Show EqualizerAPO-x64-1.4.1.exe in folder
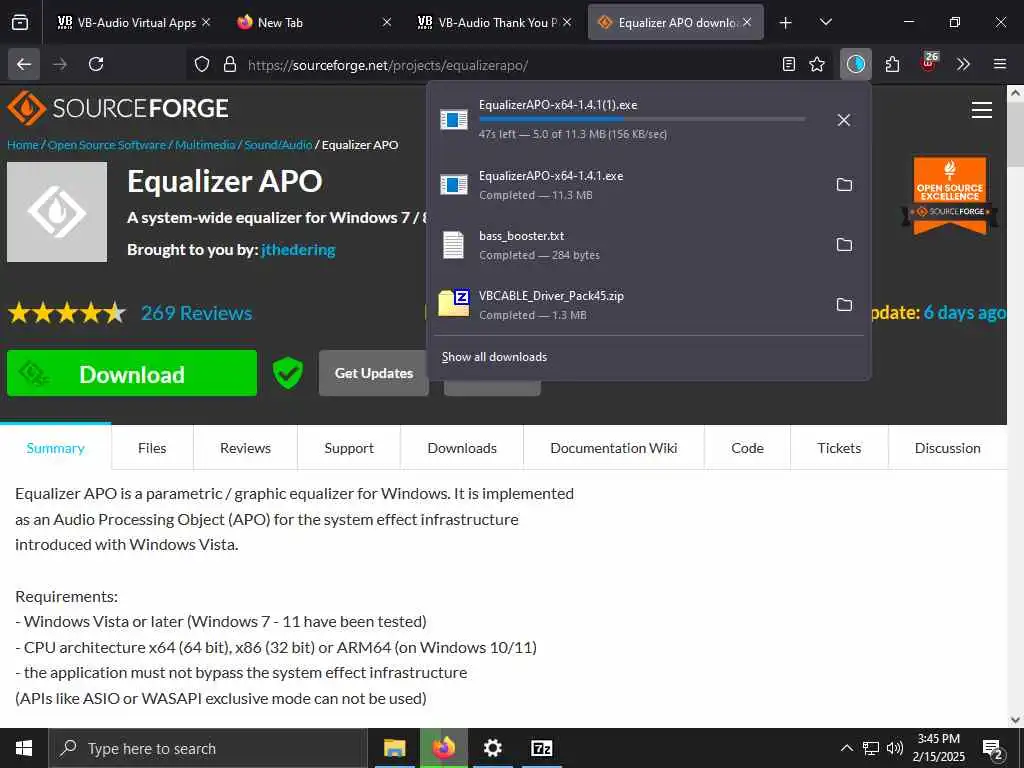1024x768 pixels. (x=844, y=185)
